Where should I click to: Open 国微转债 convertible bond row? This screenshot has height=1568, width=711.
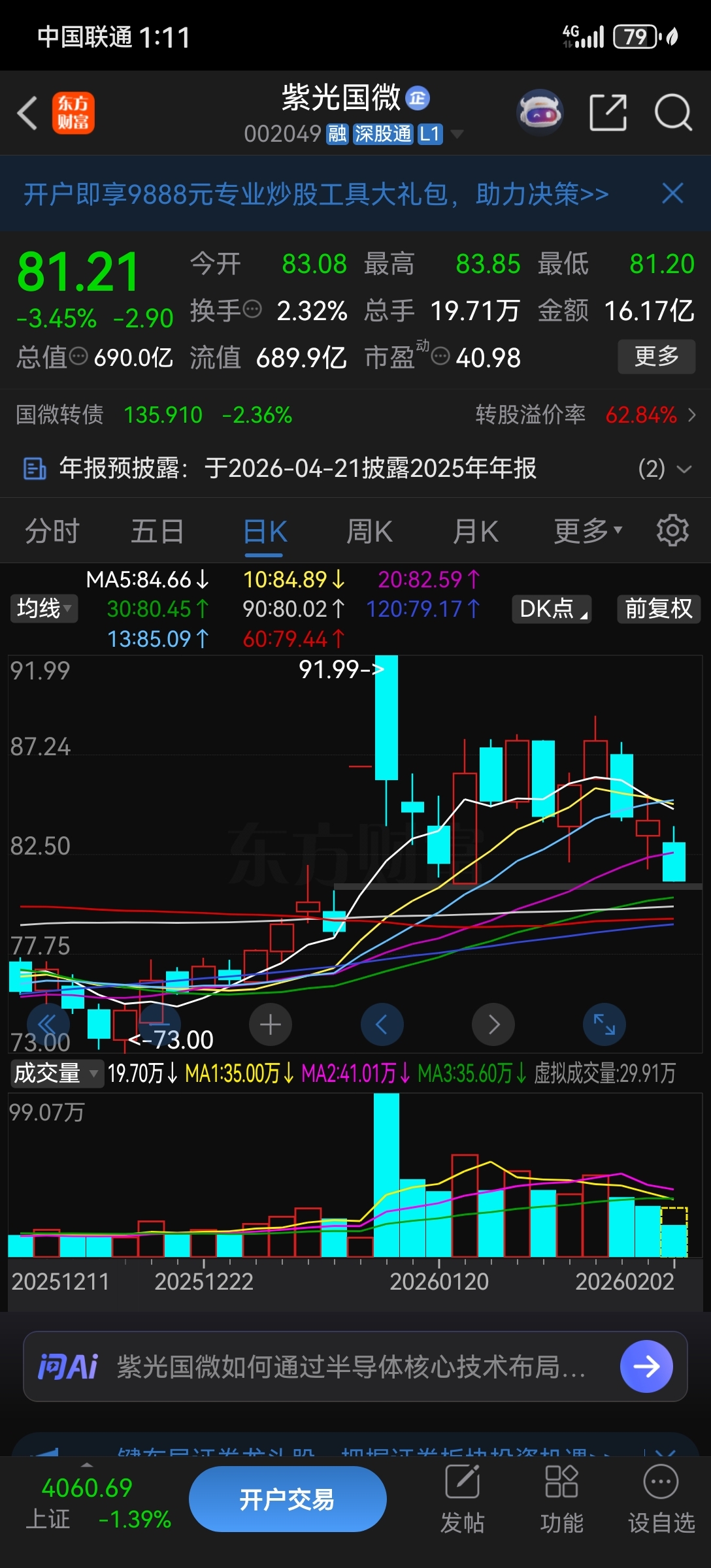(154, 415)
